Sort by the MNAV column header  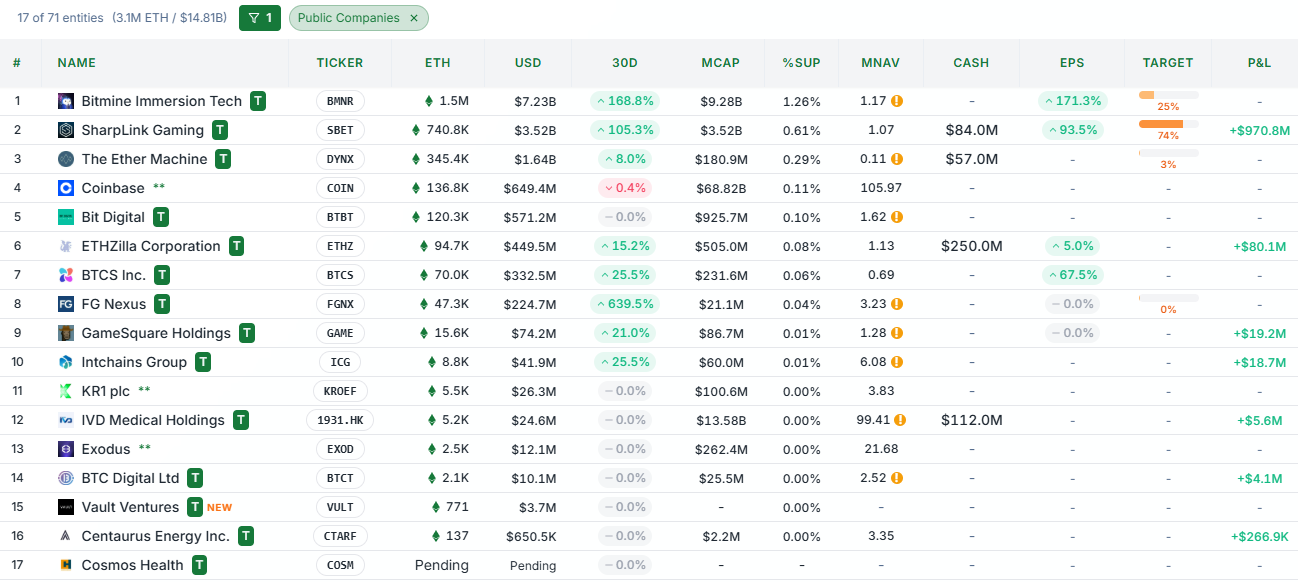tap(880, 63)
